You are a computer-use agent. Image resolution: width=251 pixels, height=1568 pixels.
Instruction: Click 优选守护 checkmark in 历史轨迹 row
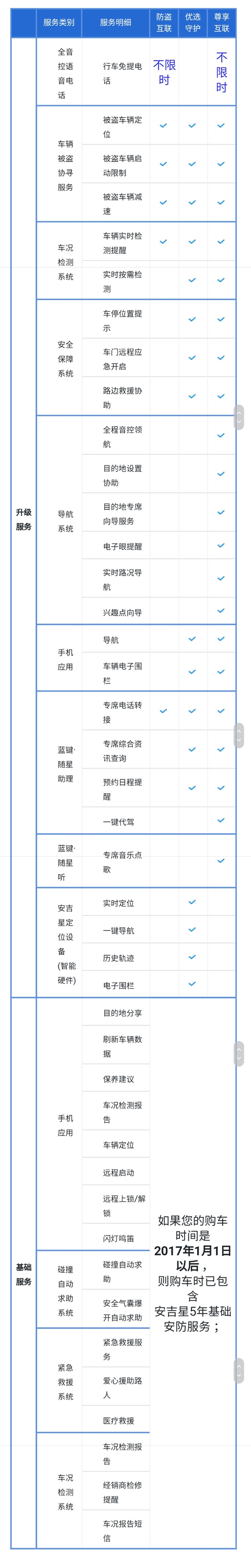[192, 957]
